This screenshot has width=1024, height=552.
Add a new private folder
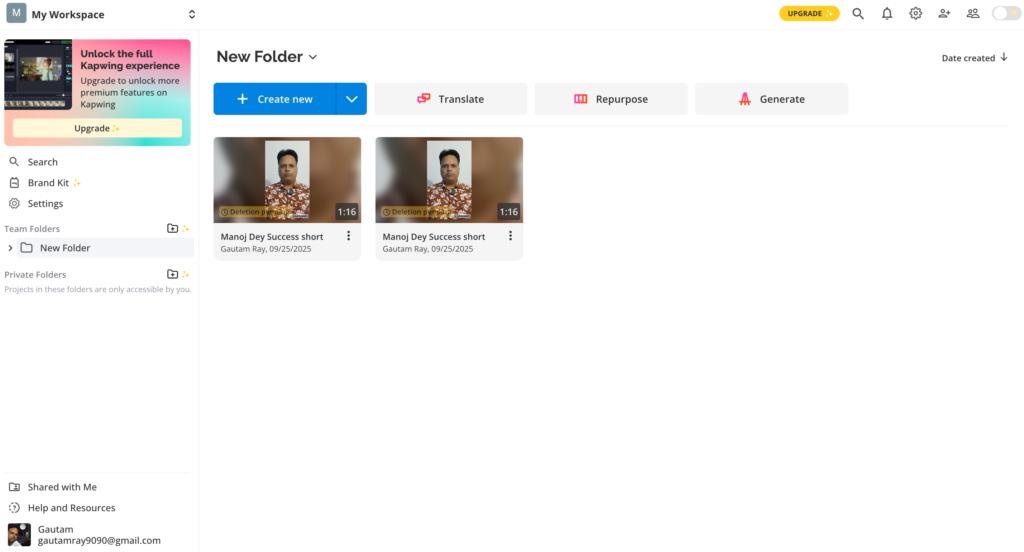pos(172,274)
